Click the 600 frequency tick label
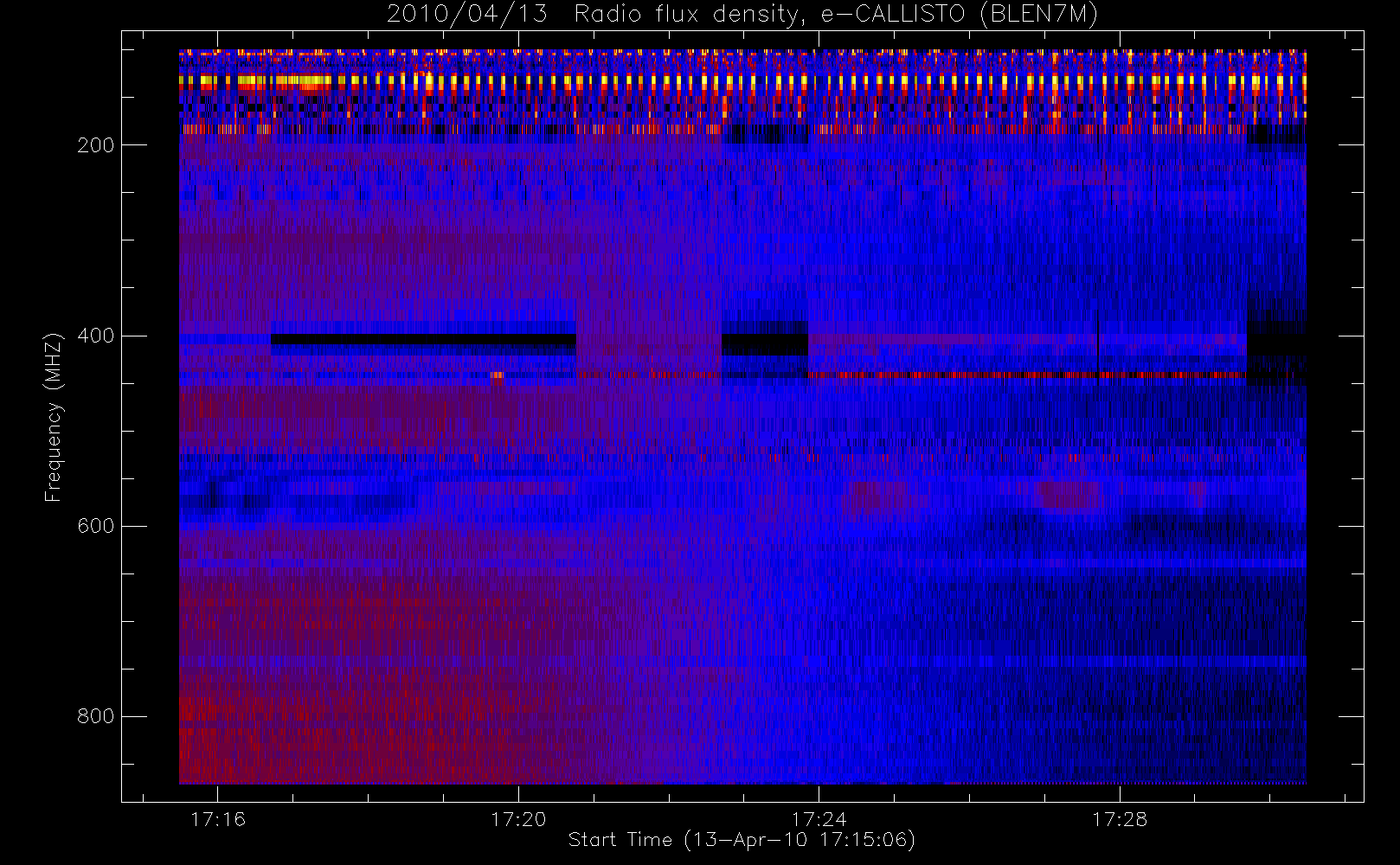Viewport: 1400px width, 865px height. [x=95, y=526]
